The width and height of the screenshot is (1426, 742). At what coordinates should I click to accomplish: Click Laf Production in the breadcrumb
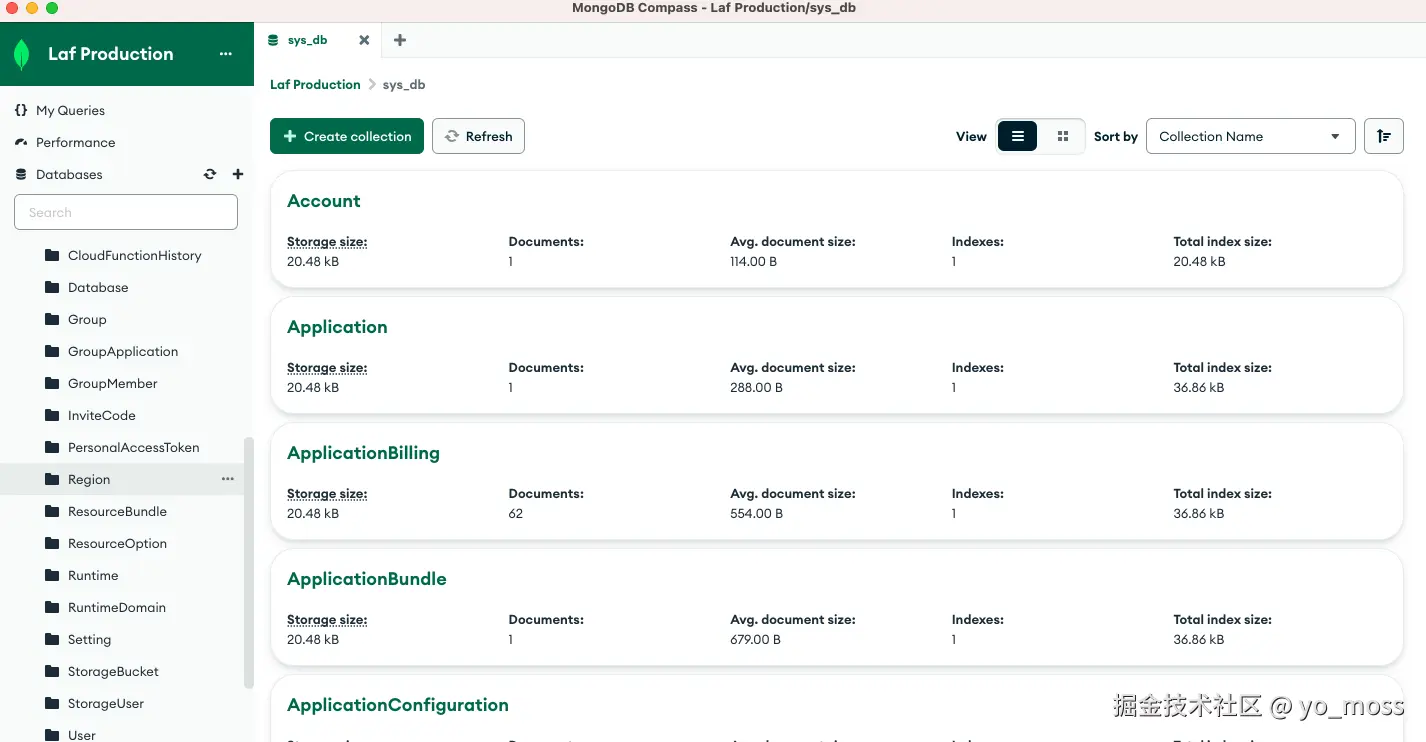[x=315, y=84]
